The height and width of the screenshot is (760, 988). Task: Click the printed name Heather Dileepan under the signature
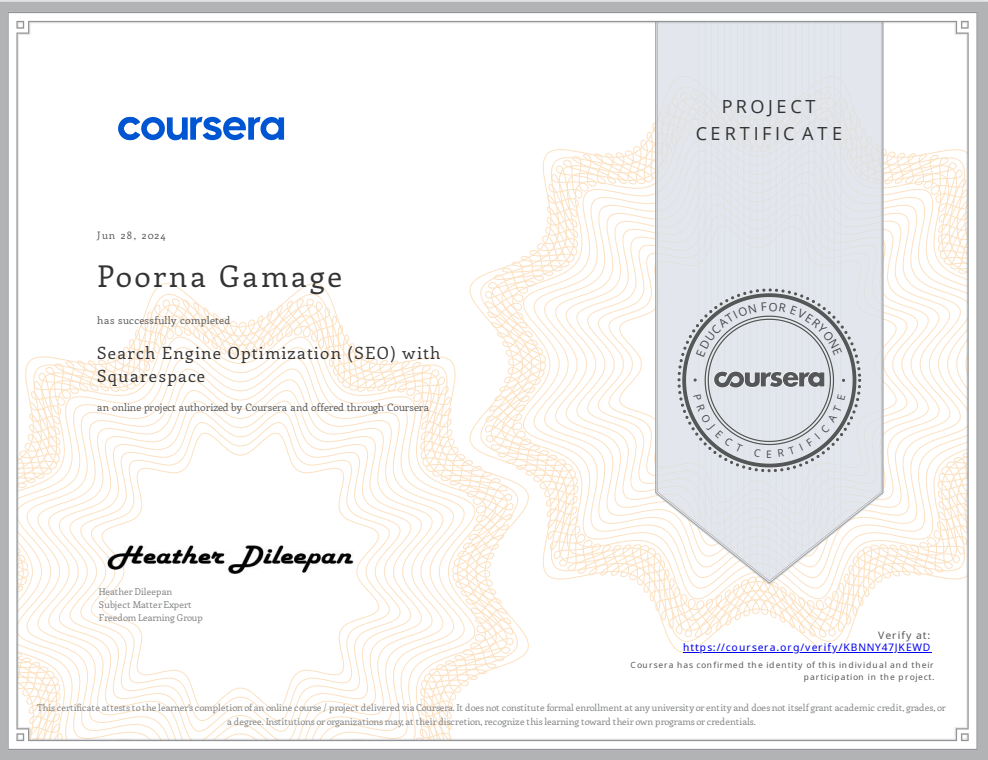point(135,592)
